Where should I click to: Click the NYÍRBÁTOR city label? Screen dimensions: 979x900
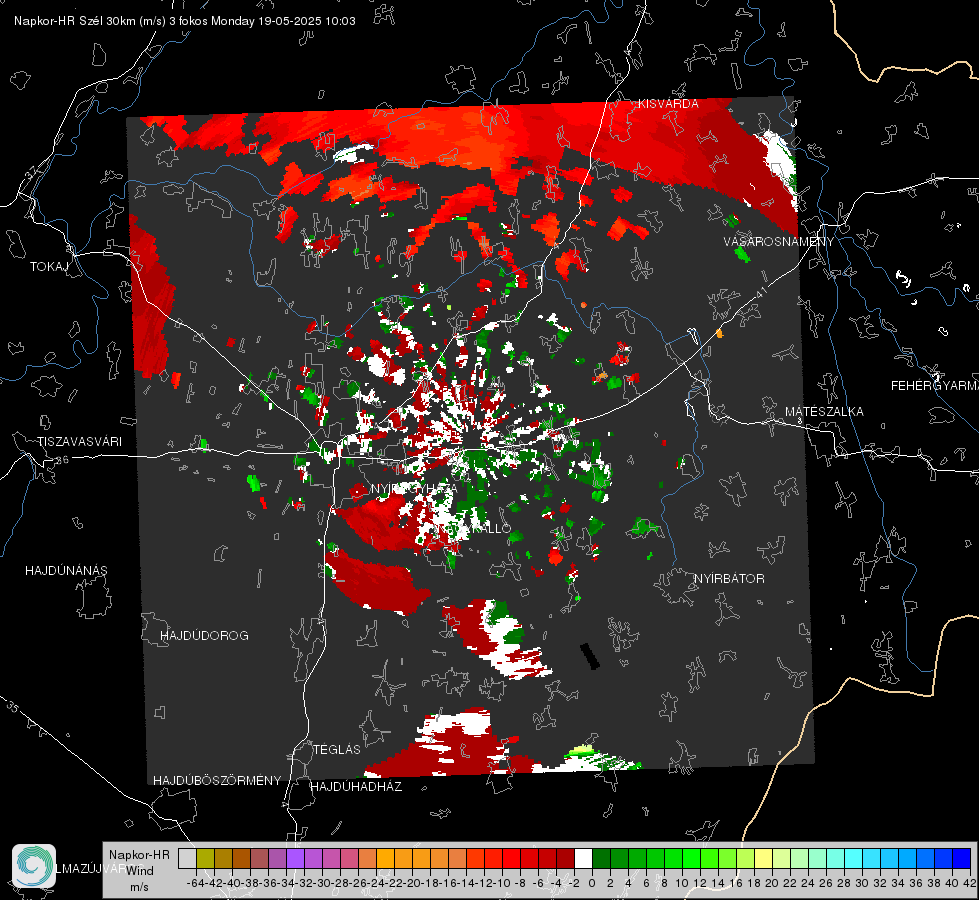coord(729,578)
